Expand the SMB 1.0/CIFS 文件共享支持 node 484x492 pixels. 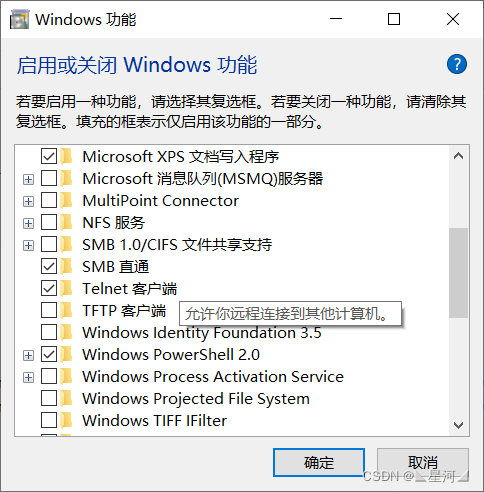pos(28,246)
